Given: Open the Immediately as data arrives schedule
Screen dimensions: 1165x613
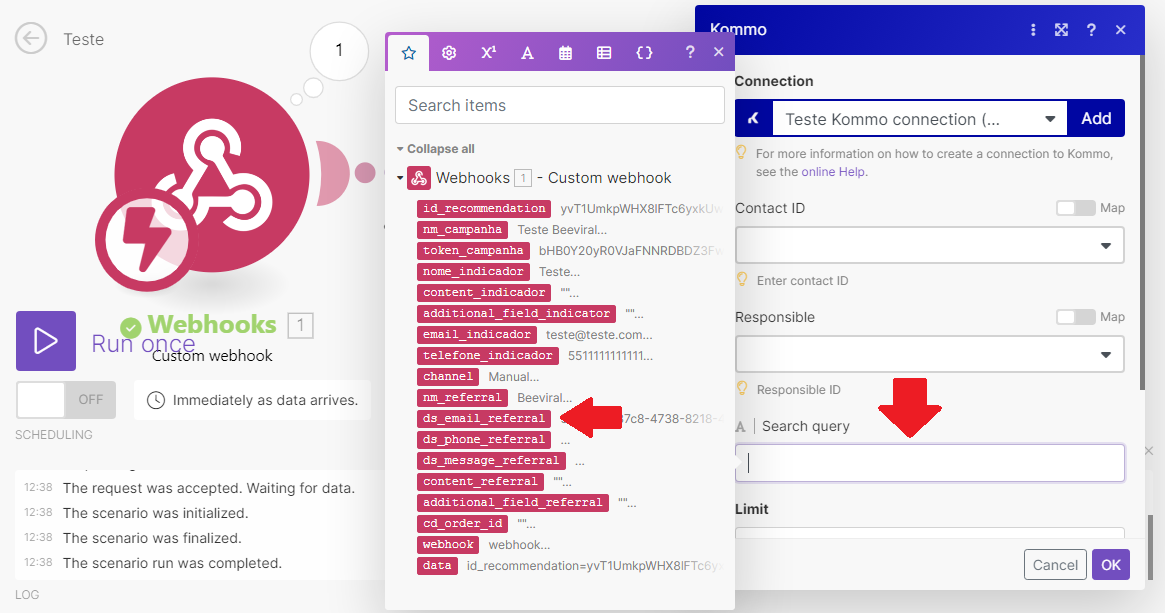Looking at the screenshot, I should click(x=253, y=400).
